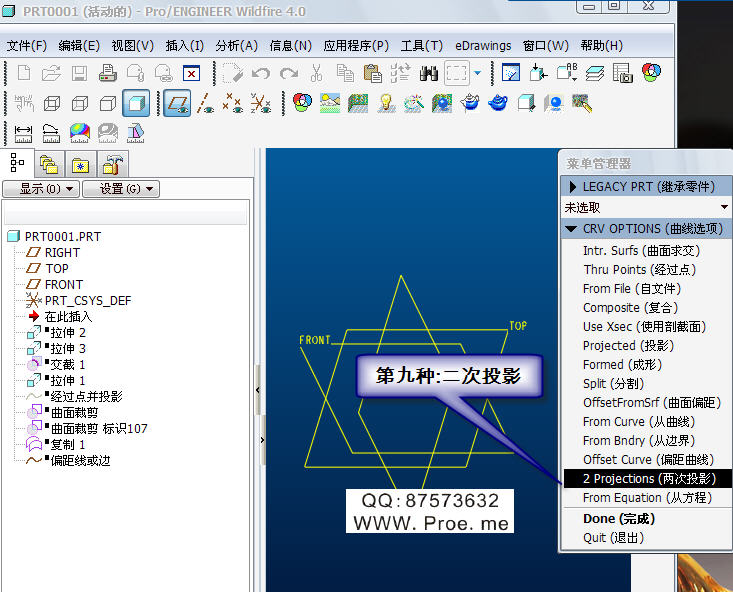Image resolution: width=733 pixels, height=592 pixels.
Task: Click the rainbow shaded analysis icon
Action: [80, 133]
